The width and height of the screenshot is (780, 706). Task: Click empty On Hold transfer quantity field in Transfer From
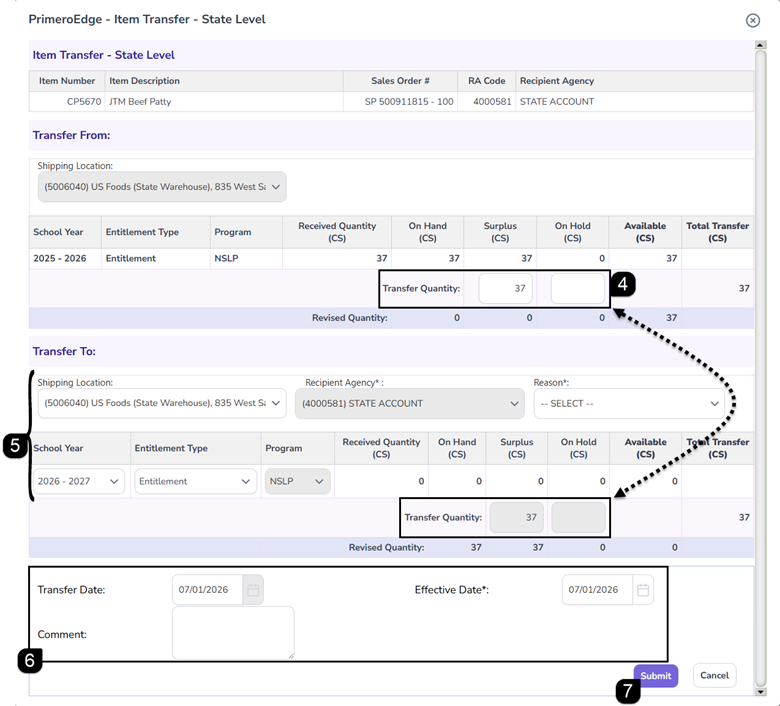[578, 289]
